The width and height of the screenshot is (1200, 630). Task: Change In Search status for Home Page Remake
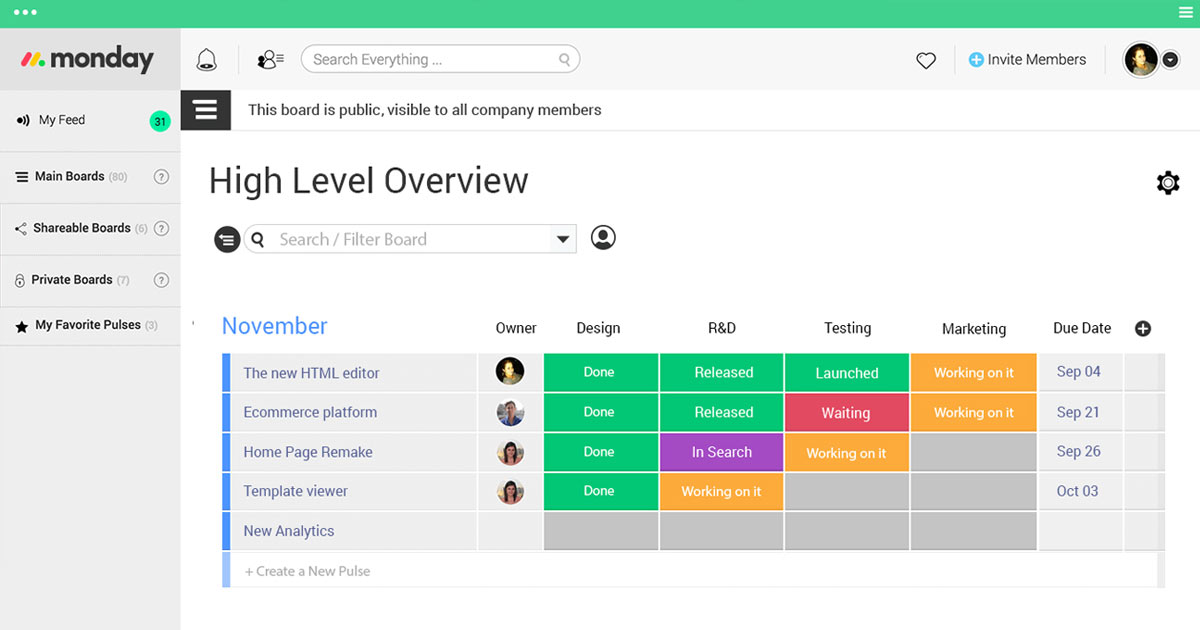(722, 452)
